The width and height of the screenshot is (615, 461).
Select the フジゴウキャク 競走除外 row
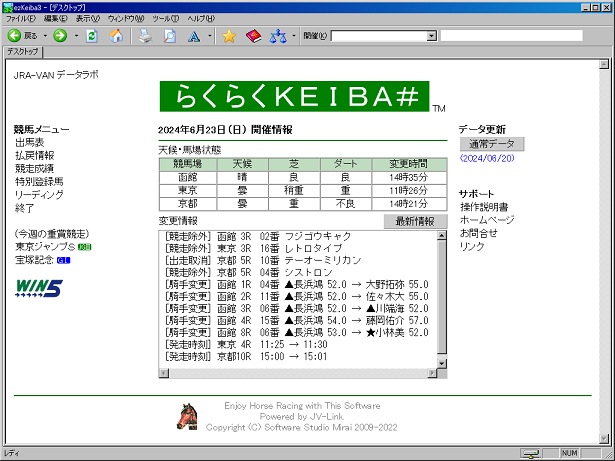point(258,237)
